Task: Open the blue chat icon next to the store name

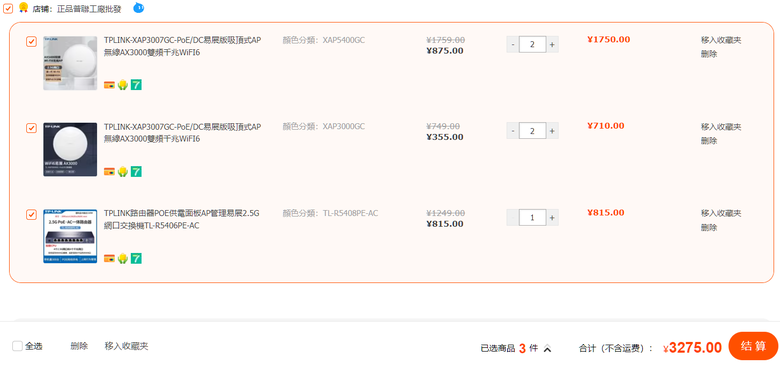Action: click(139, 7)
